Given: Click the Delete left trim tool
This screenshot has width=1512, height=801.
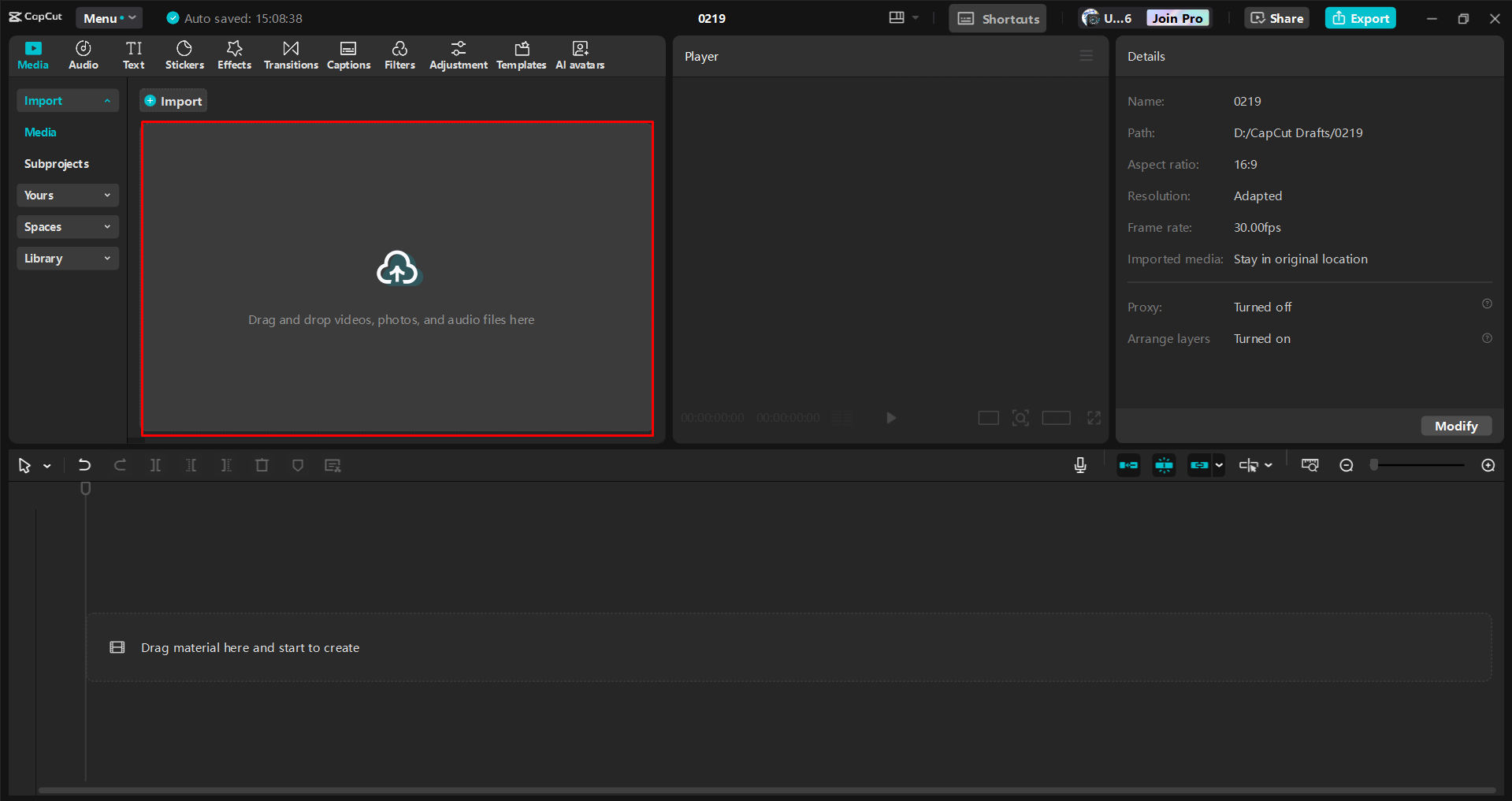Looking at the screenshot, I should (191, 465).
